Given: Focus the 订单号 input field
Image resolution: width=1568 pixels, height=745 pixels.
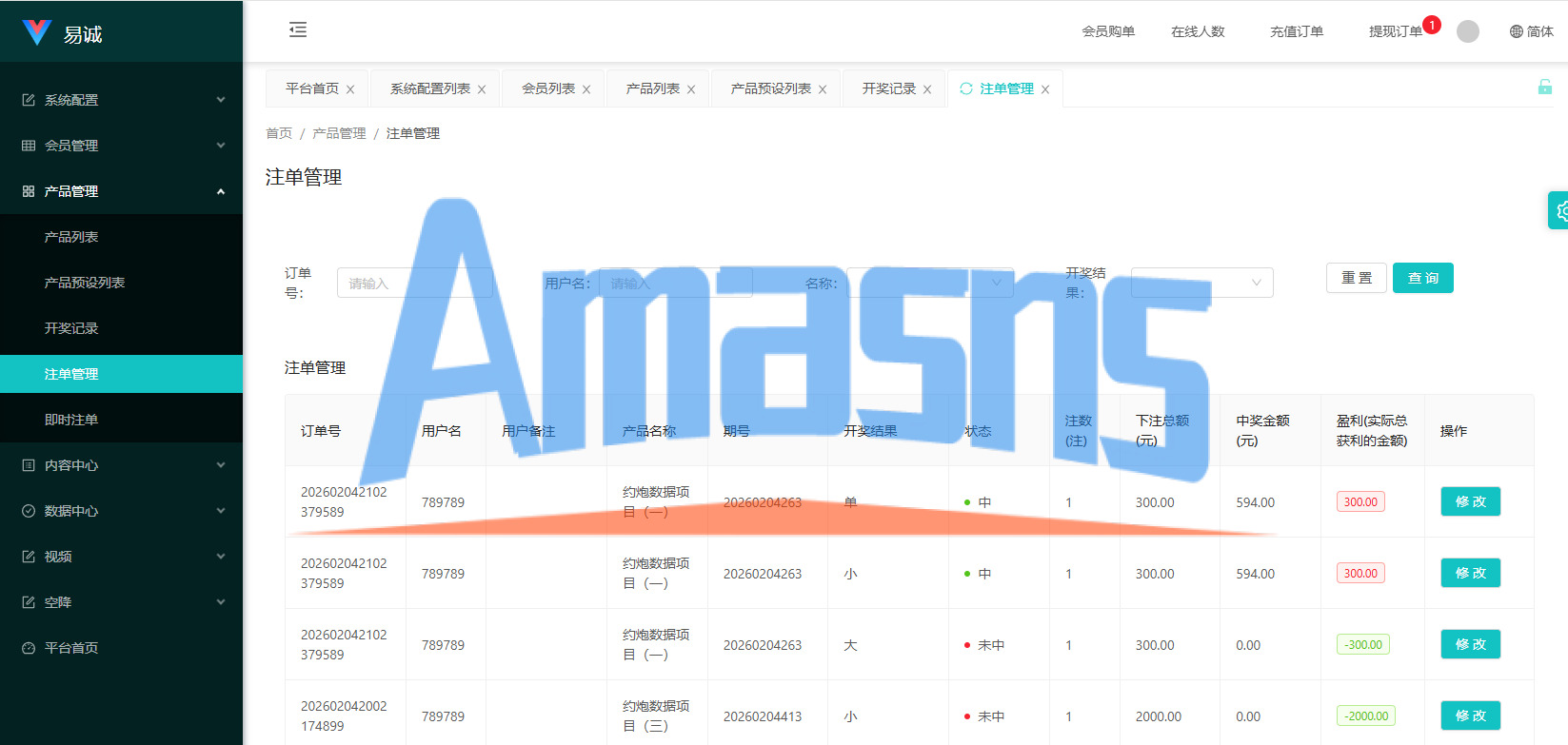Looking at the screenshot, I should pyautogui.click(x=415, y=283).
